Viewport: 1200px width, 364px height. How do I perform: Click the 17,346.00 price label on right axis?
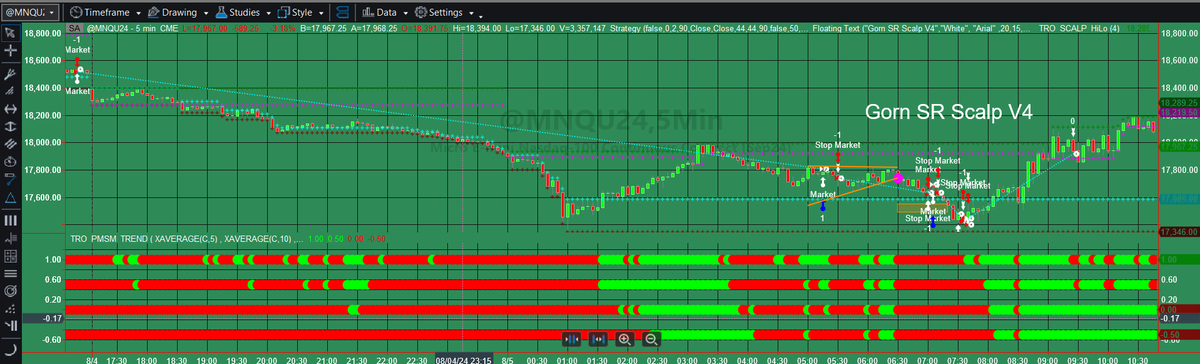tap(1178, 232)
